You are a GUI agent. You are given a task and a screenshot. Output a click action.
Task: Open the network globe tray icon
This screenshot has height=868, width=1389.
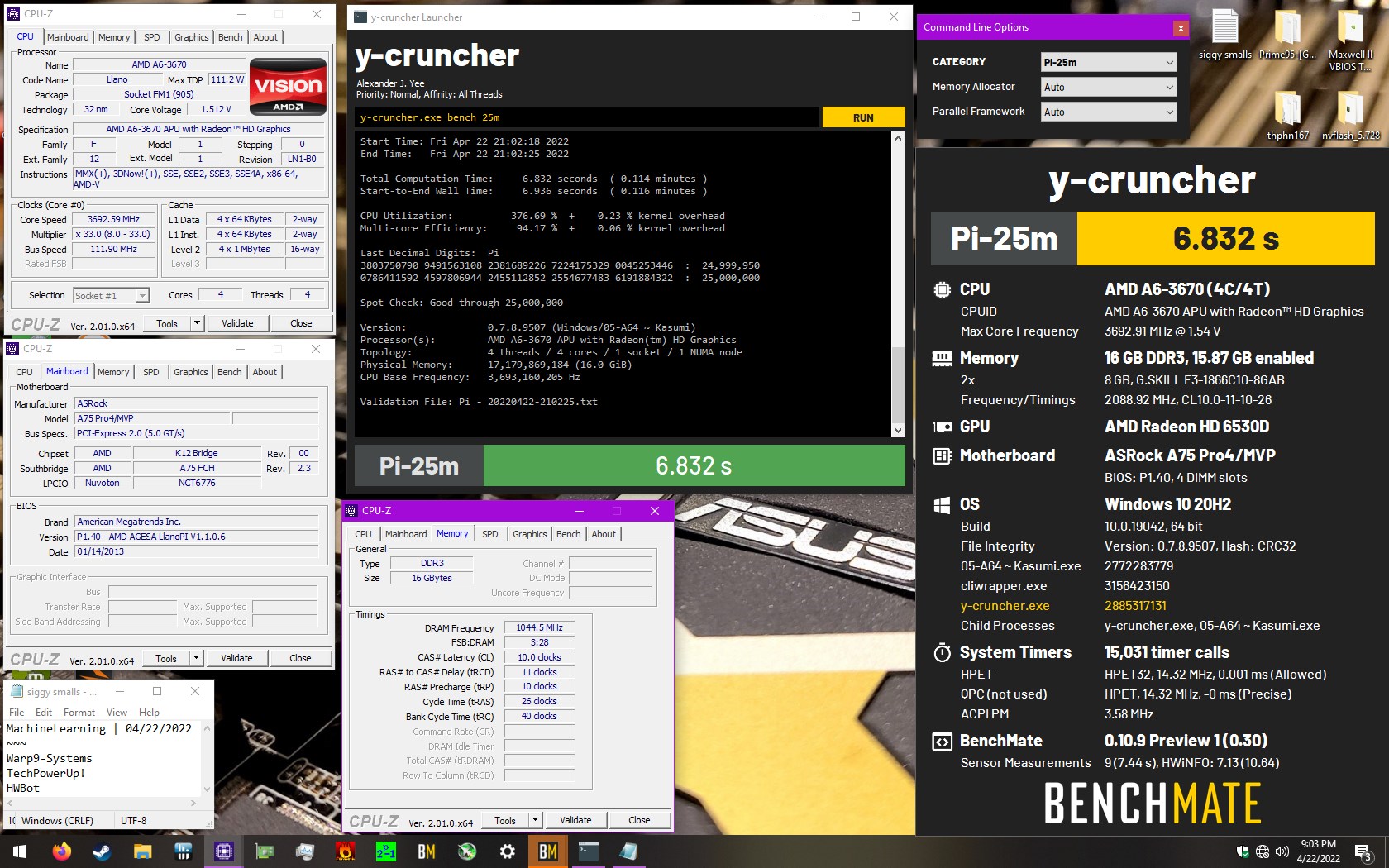tap(1263, 851)
